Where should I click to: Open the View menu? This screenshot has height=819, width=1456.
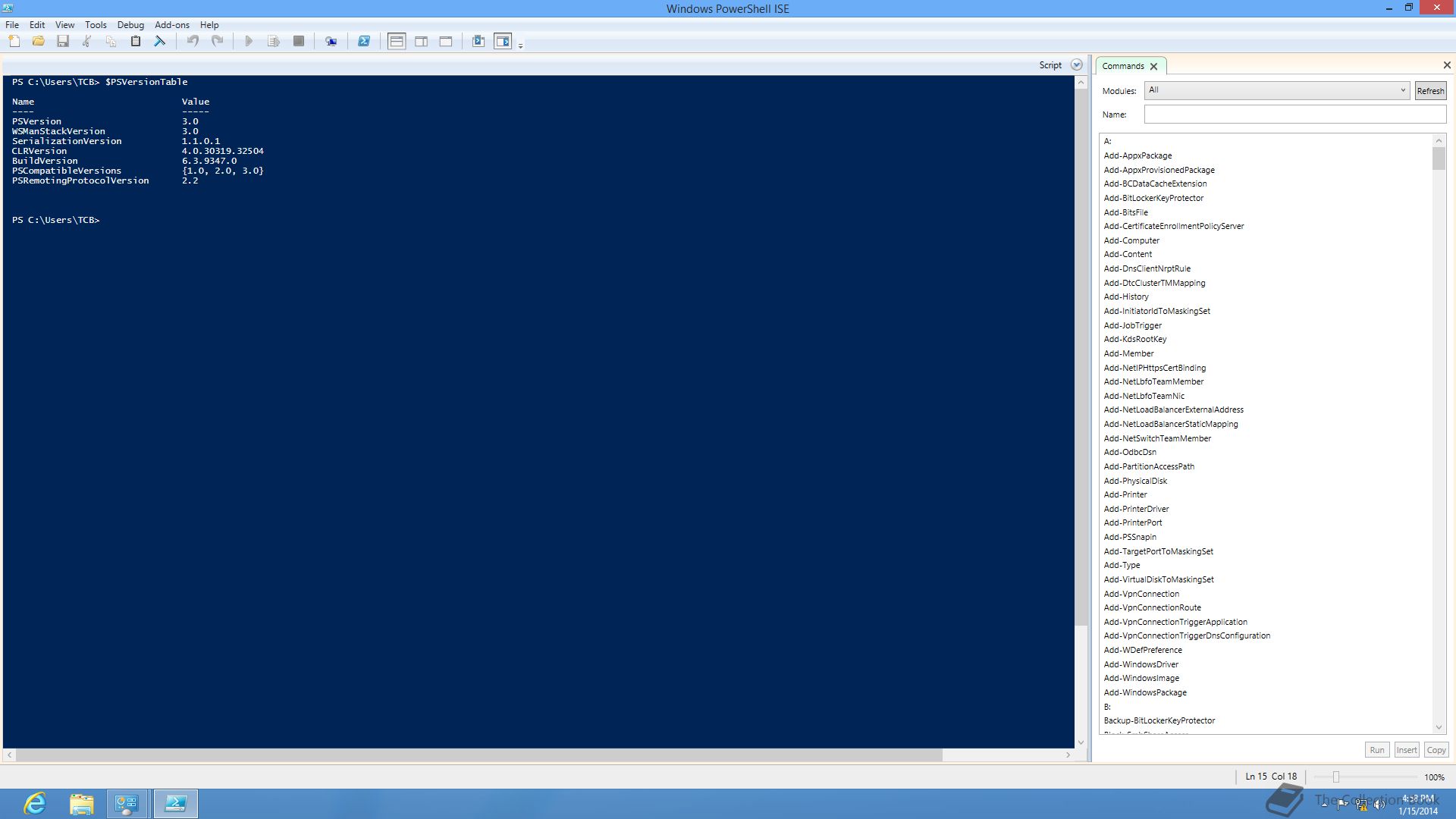tap(65, 25)
